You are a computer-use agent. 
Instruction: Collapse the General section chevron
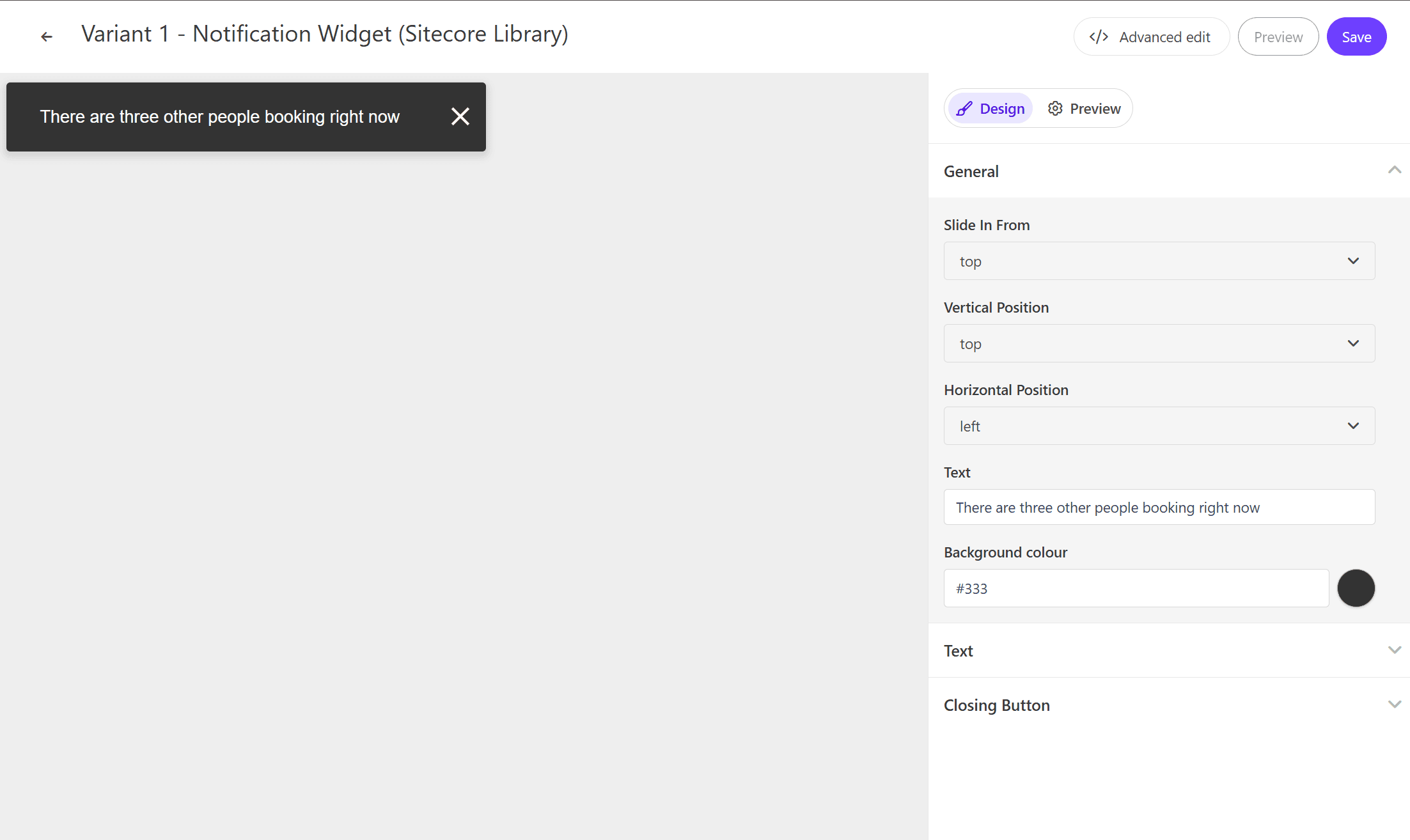[1394, 171]
